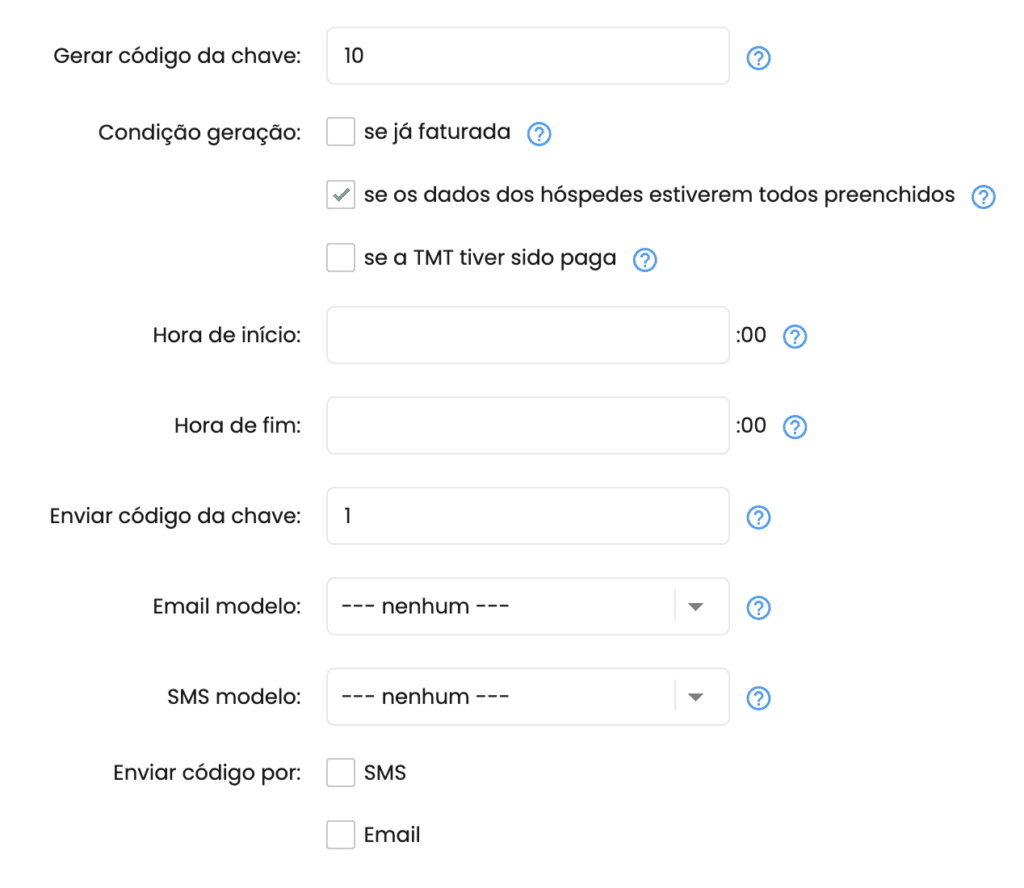Click help icon next to Email modelo
The height and width of the screenshot is (888, 1024).
coord(758,608)
